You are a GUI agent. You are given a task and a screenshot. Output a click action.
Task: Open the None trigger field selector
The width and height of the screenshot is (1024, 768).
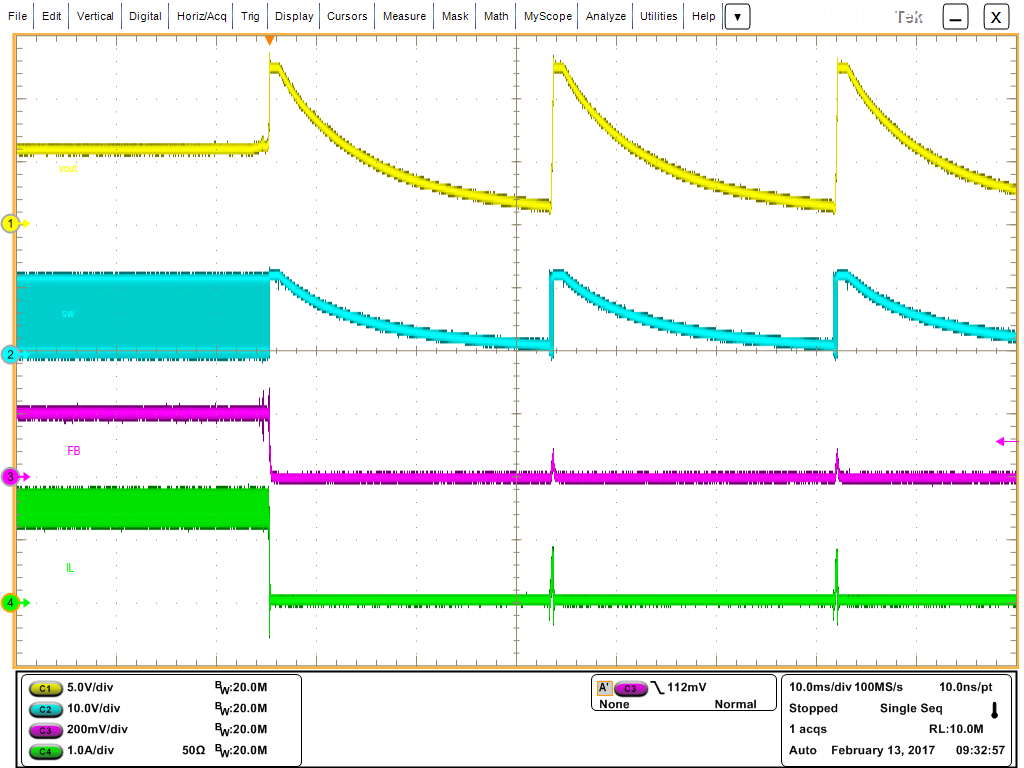point(615,704)
